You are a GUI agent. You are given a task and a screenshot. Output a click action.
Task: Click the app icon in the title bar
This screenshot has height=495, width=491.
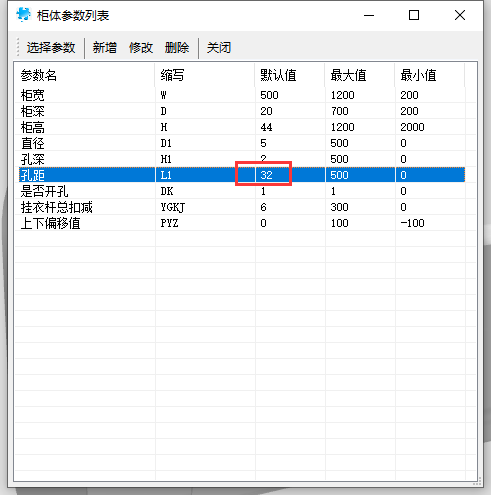point(23,15)
